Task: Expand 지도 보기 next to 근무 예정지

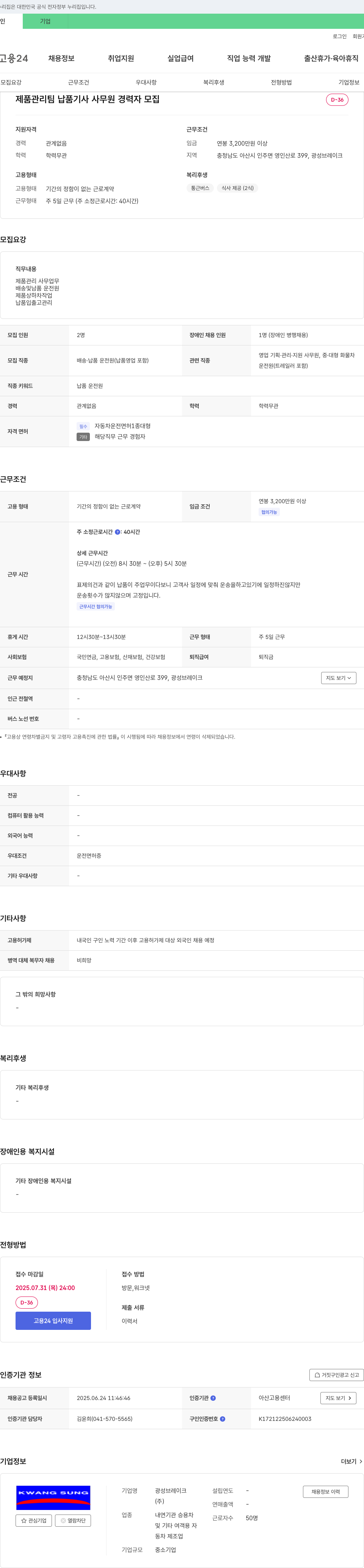Action: coord(339,678)
